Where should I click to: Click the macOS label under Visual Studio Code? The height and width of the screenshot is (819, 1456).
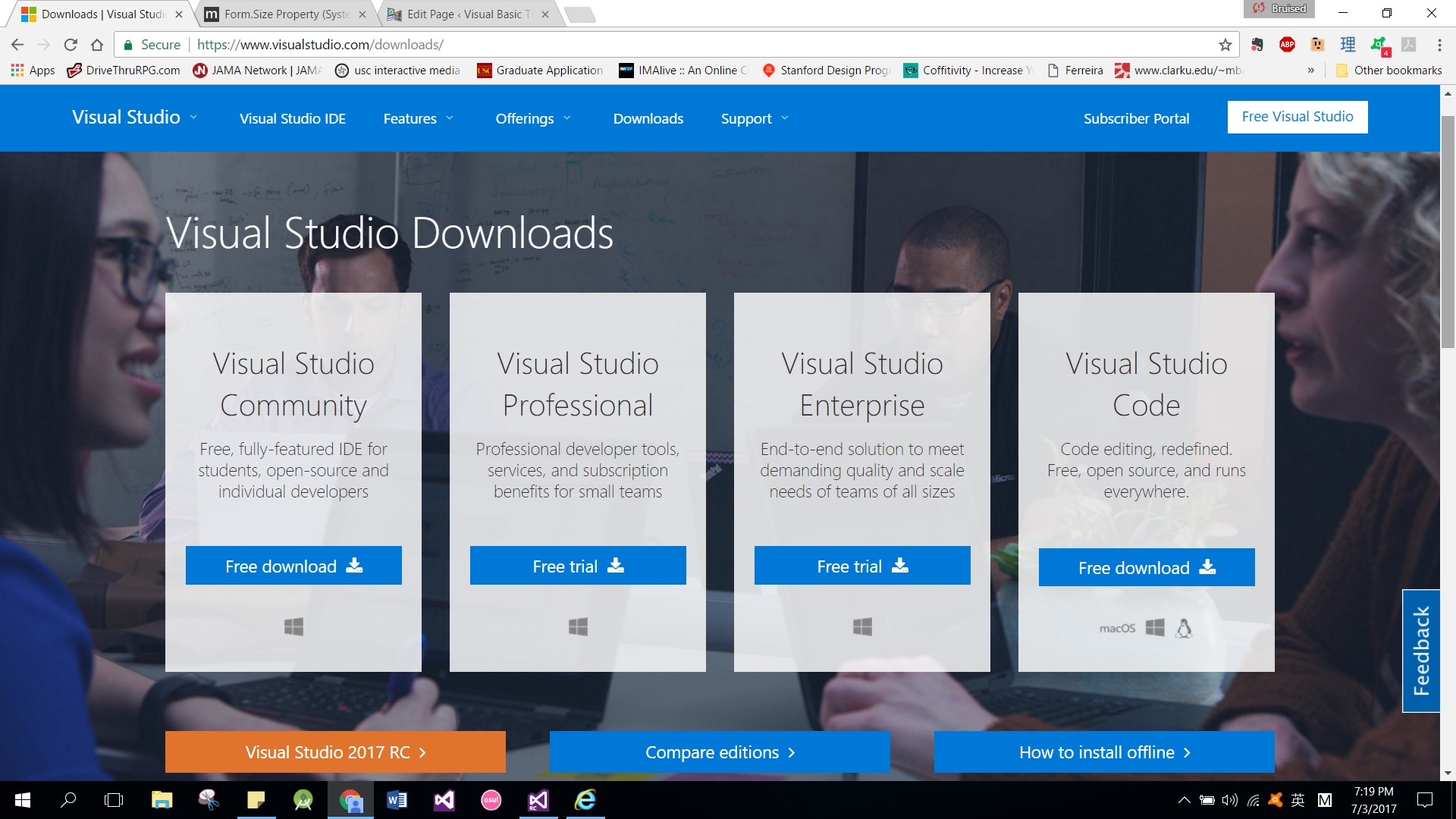click(1117, 628)
